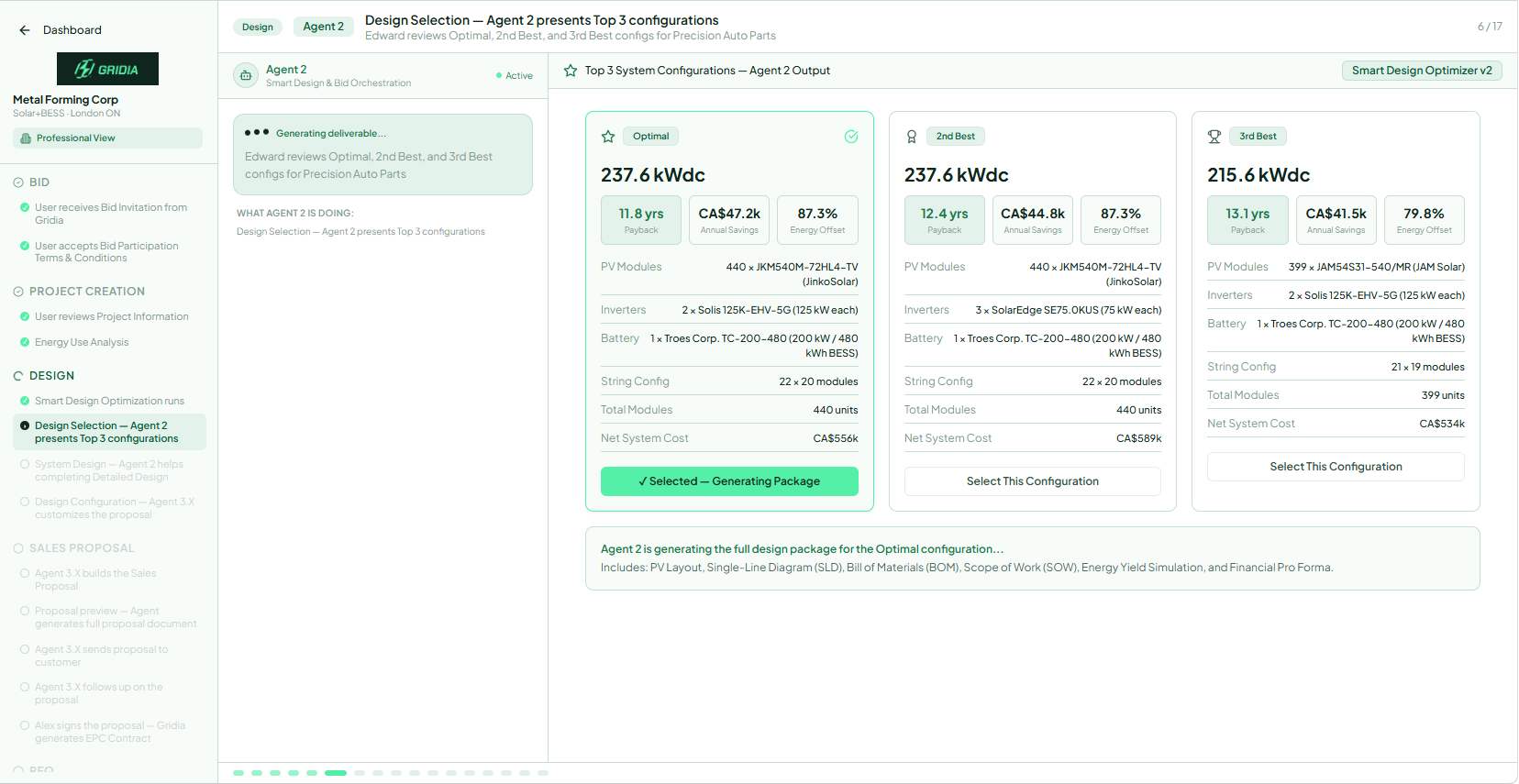Click the Agent 2 robot avatar icon
The height and width of the screenshot is (784, 1519).
point(246,75)
